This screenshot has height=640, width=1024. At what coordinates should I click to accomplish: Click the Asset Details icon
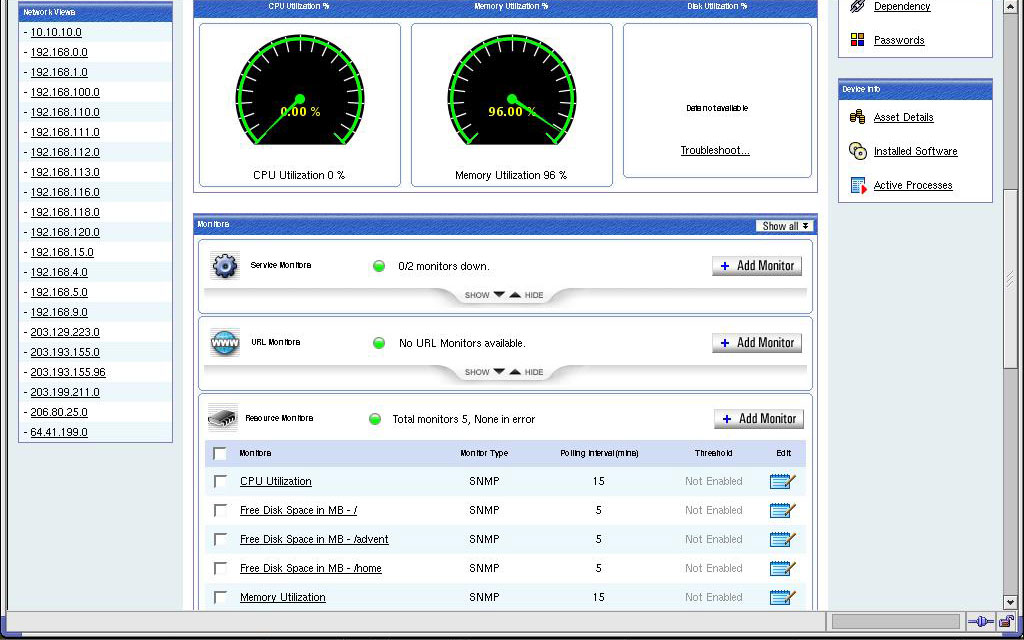[857, 117]
